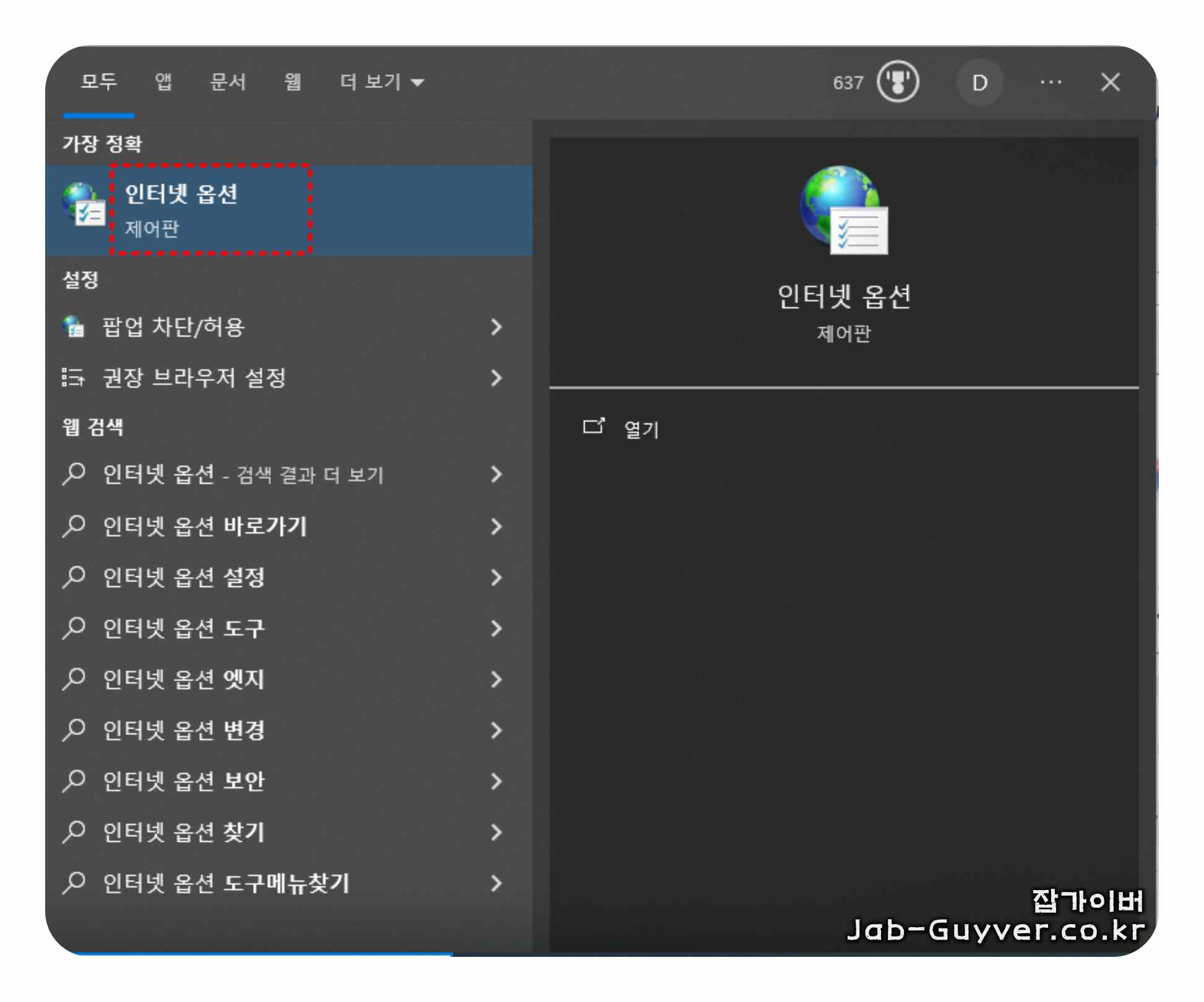Click the 637 rewards points counter
Viewport: 1204px width, 1002px height.
click(x=849, y=82)
